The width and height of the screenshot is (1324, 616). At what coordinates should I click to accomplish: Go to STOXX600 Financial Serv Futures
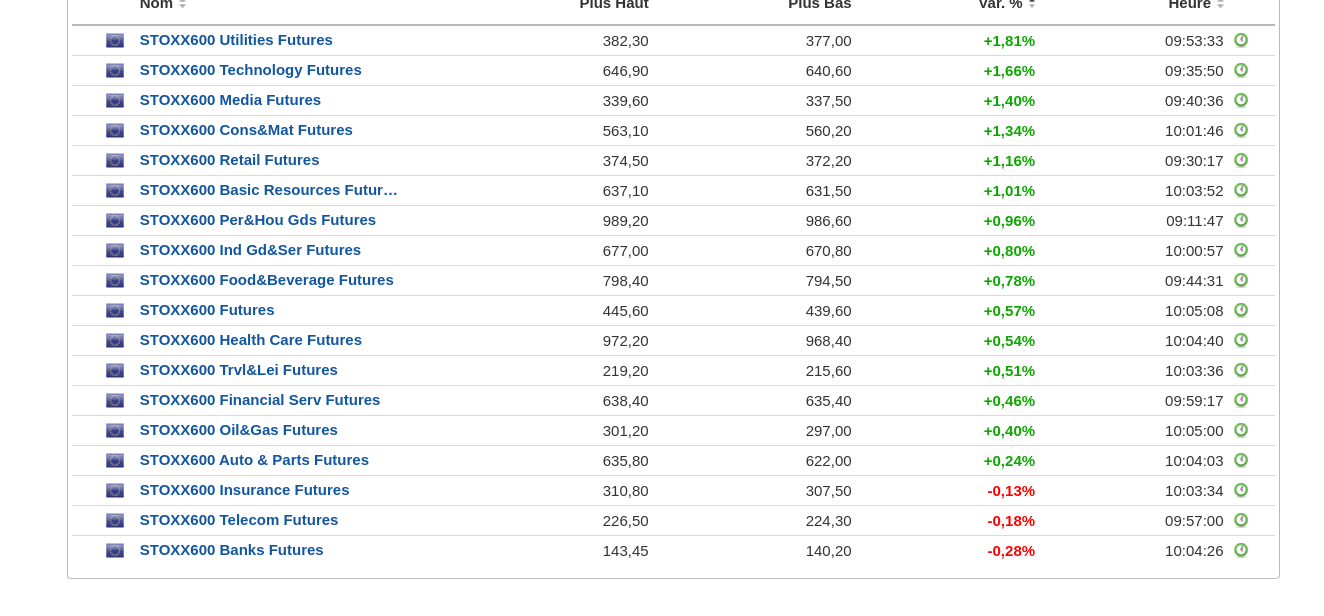260,400
